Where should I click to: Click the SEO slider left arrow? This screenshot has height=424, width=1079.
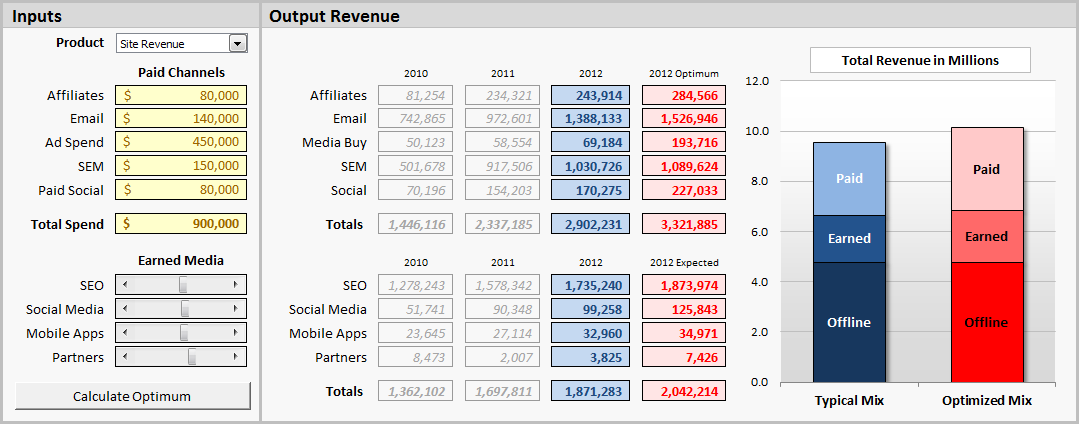click(125, 285)
